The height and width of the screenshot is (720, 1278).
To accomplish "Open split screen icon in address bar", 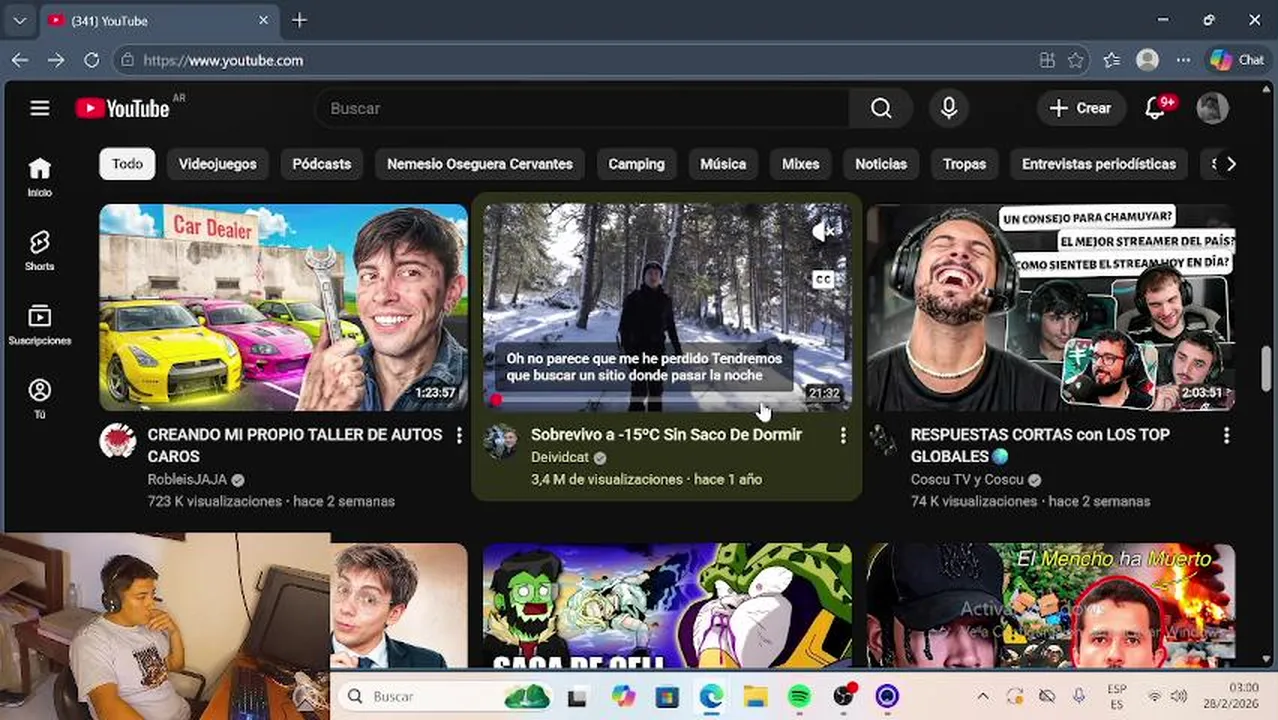I will [x=1047, y=60].
